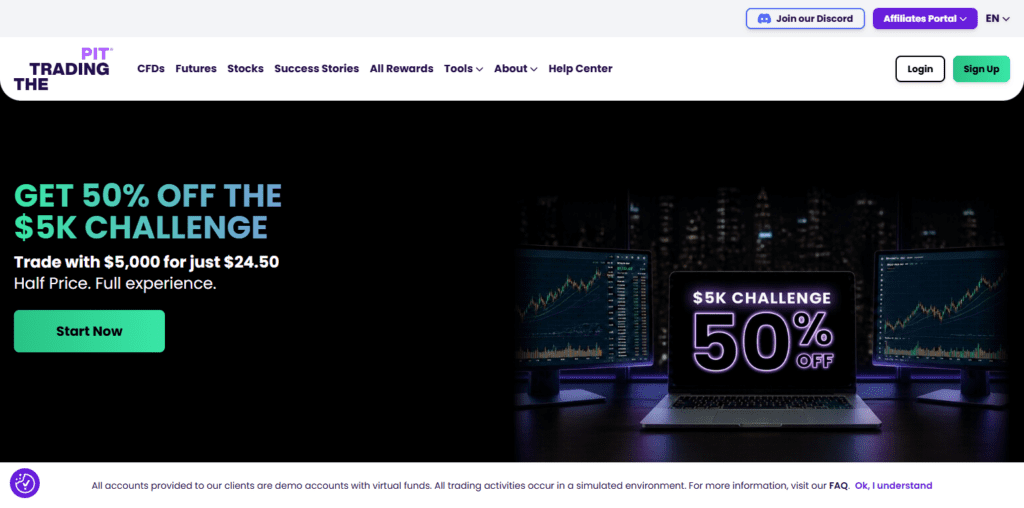Click The Trading Pit logo
This screenshot has width=1024, height=508.
point(63,69)
